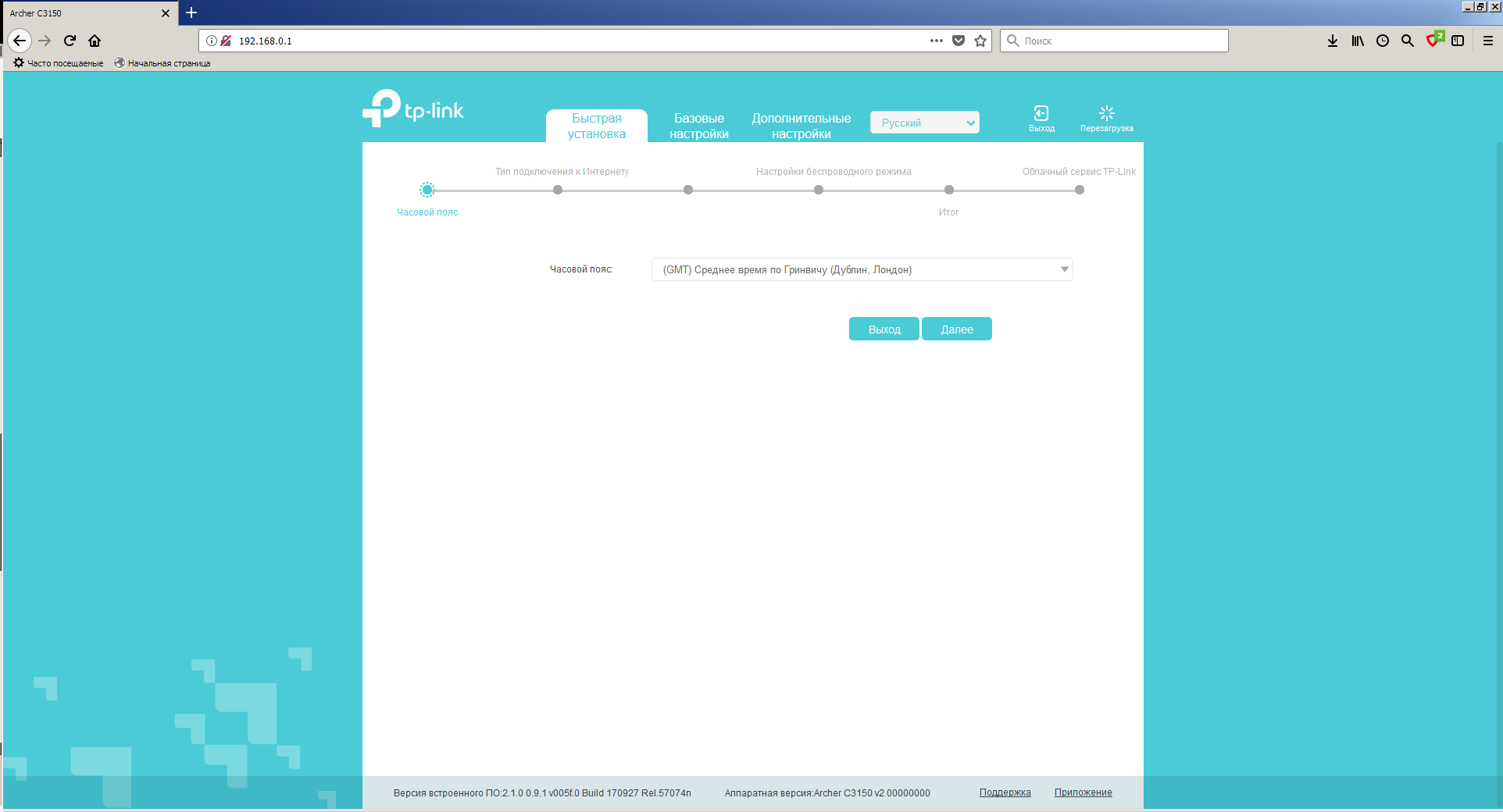Open the Firefox hamburger menu
The height and width of the screenshot is (812, 1503).
[1488, 41]
